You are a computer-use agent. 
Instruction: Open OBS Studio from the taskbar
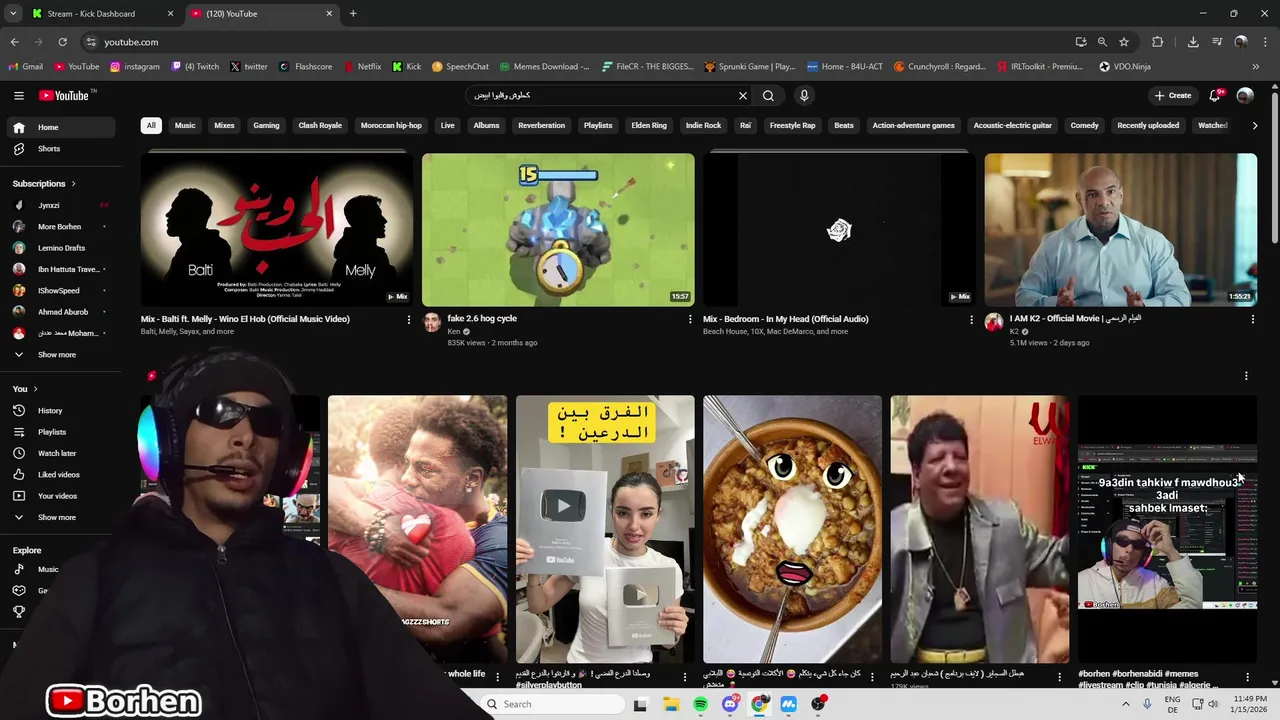coord(818,704)
